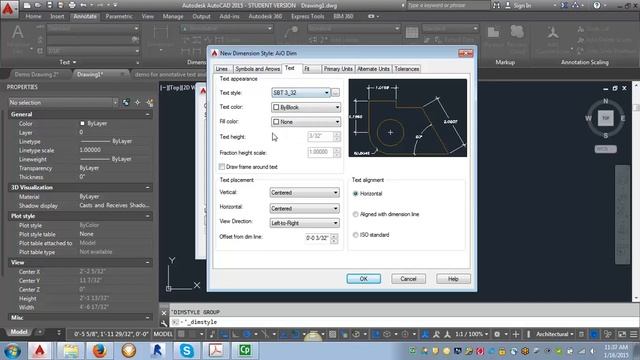Open the Architectural units dropdown in status bar
The image size is (640, 360).
555,334
